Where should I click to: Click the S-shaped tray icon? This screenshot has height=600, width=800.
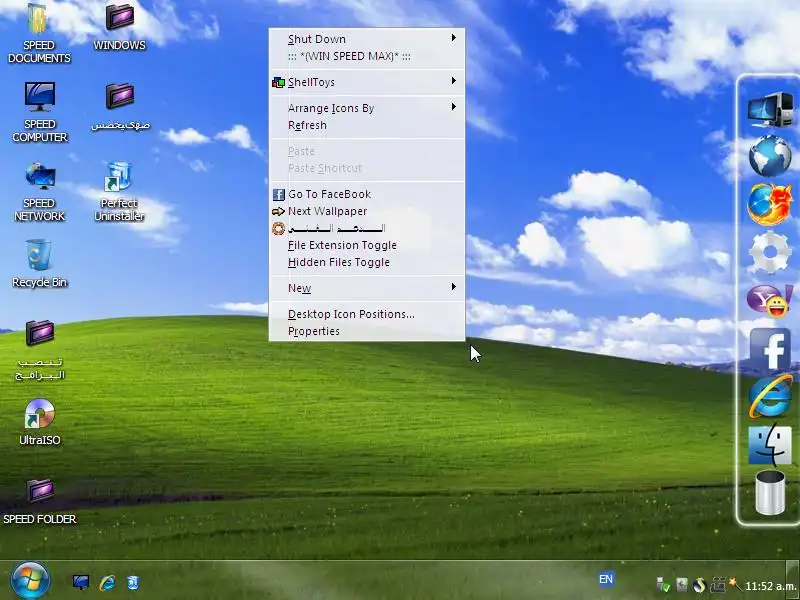coord(699,585)
